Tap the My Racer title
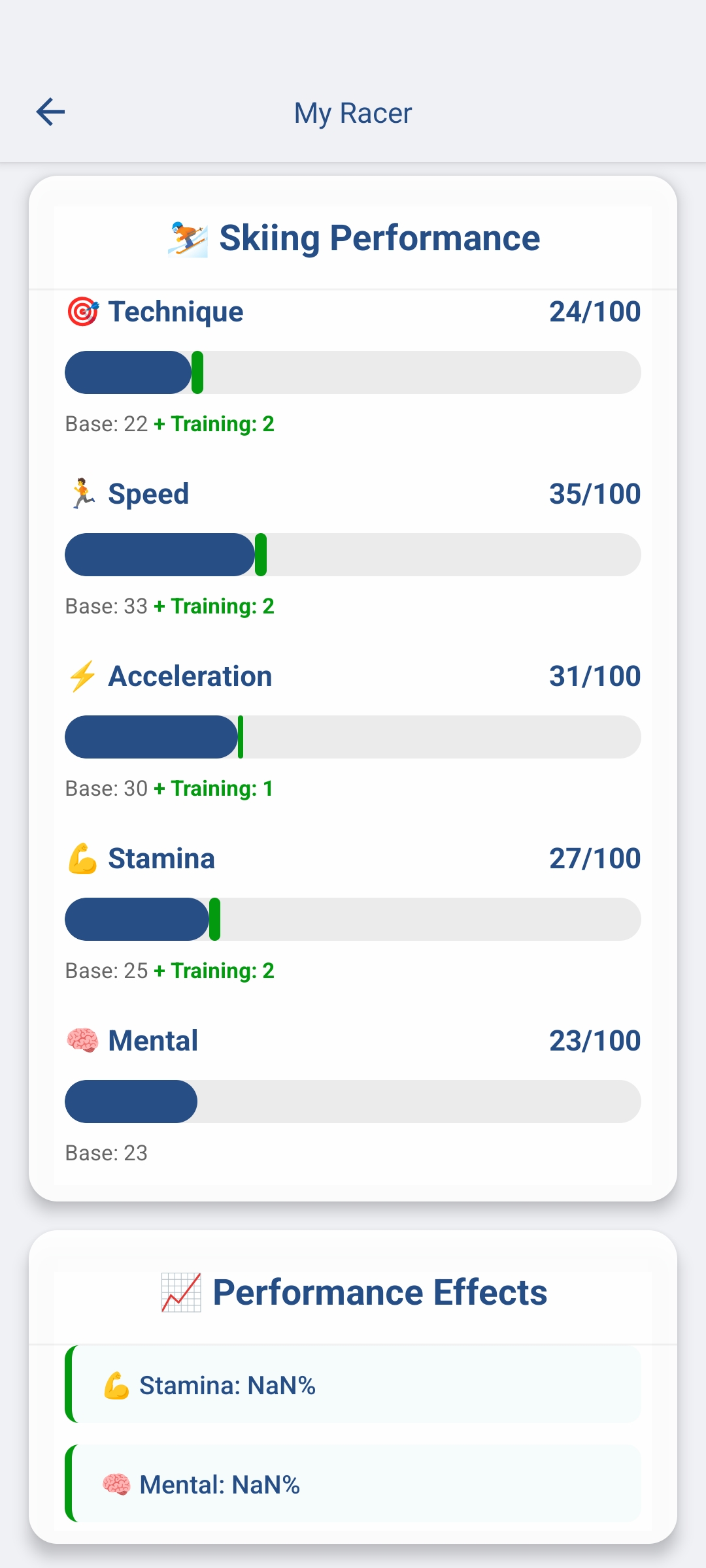706x1568 pixels. (353, 113)
